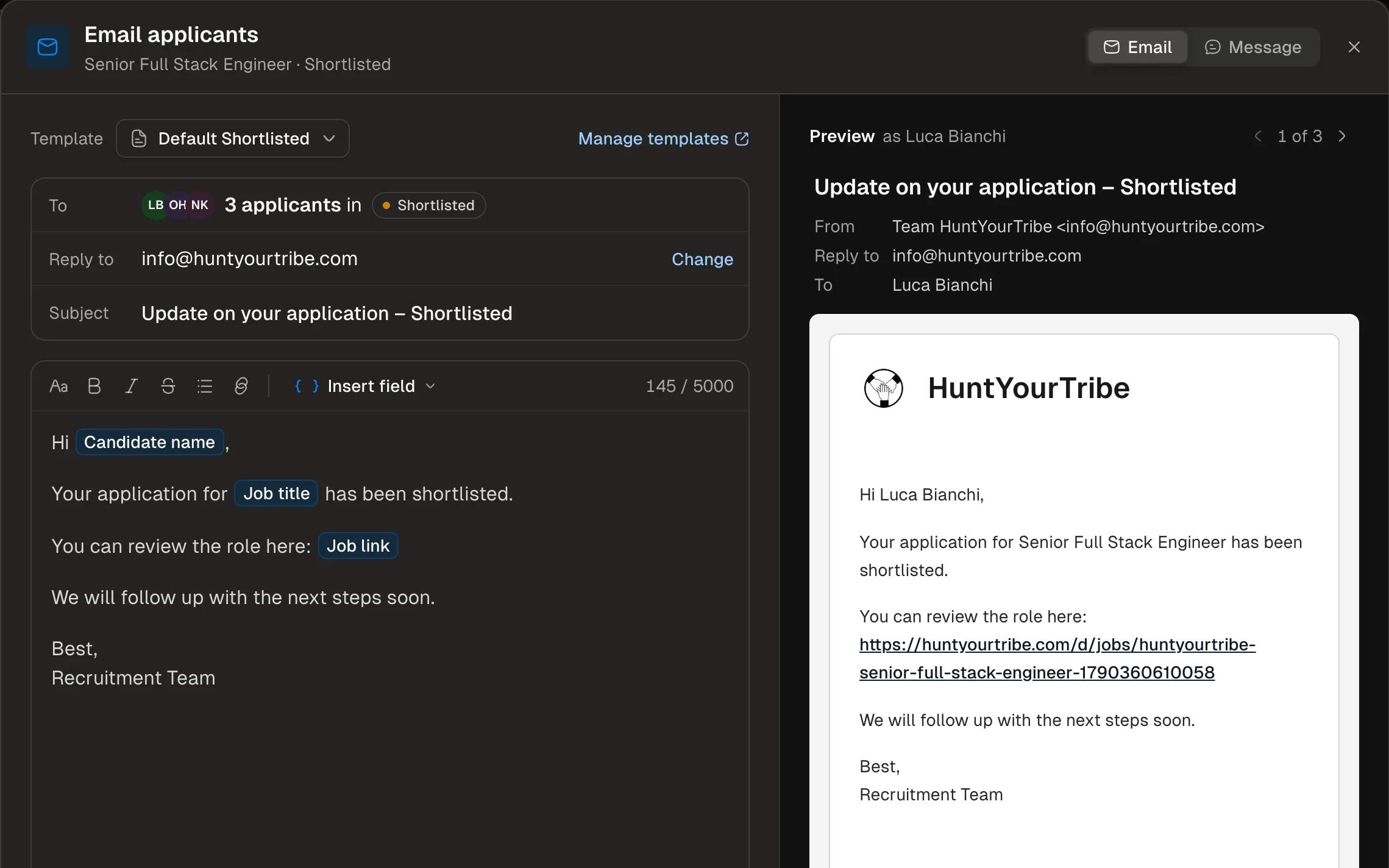Toggle italic formatting
The width and height of the screenshot is (1389, 868).
click(x=131, y=386)
